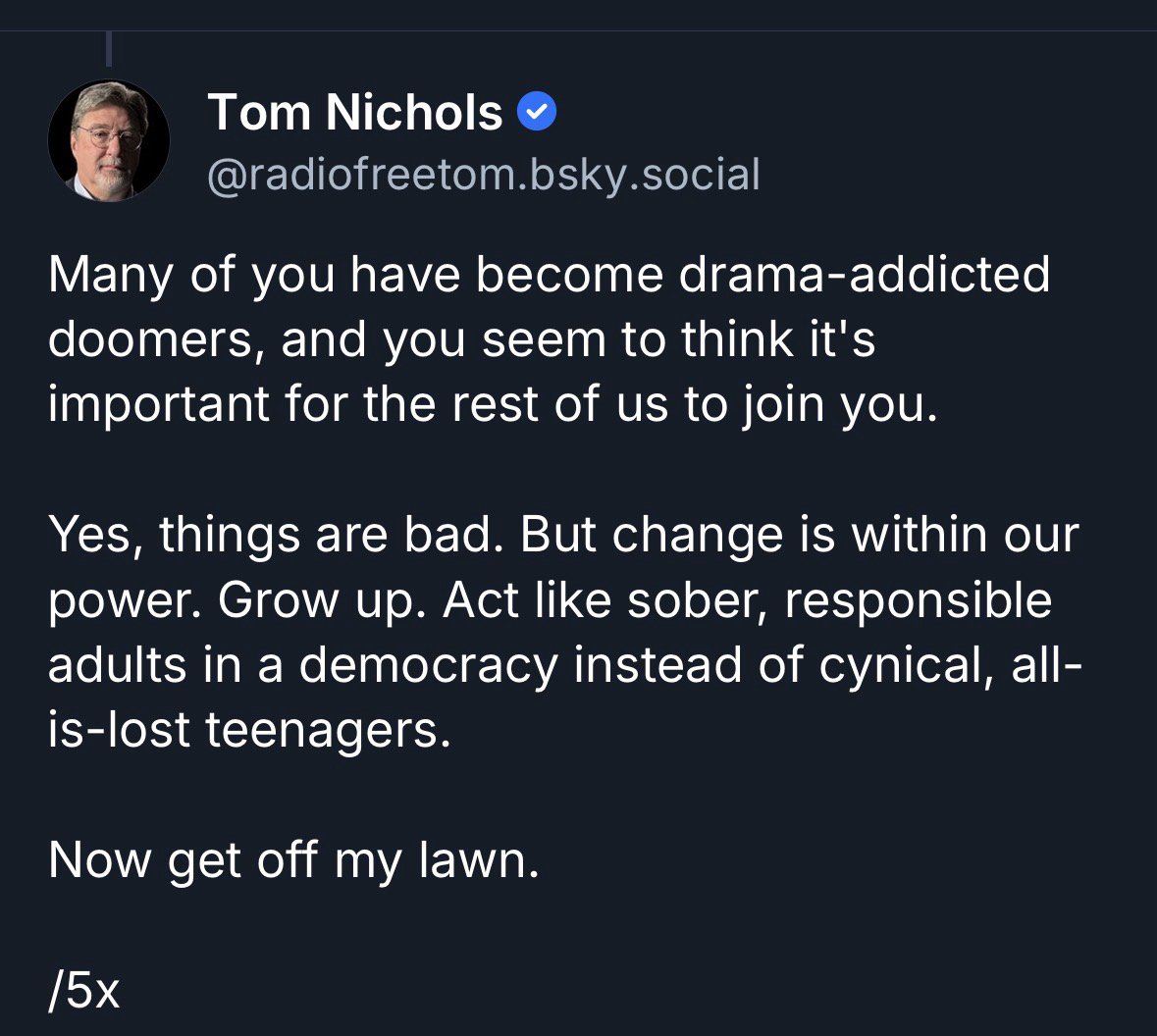This screenshot has height=1036, width=1157.
Task: Click the line "Now get off my lawn."
Action: 293,860
